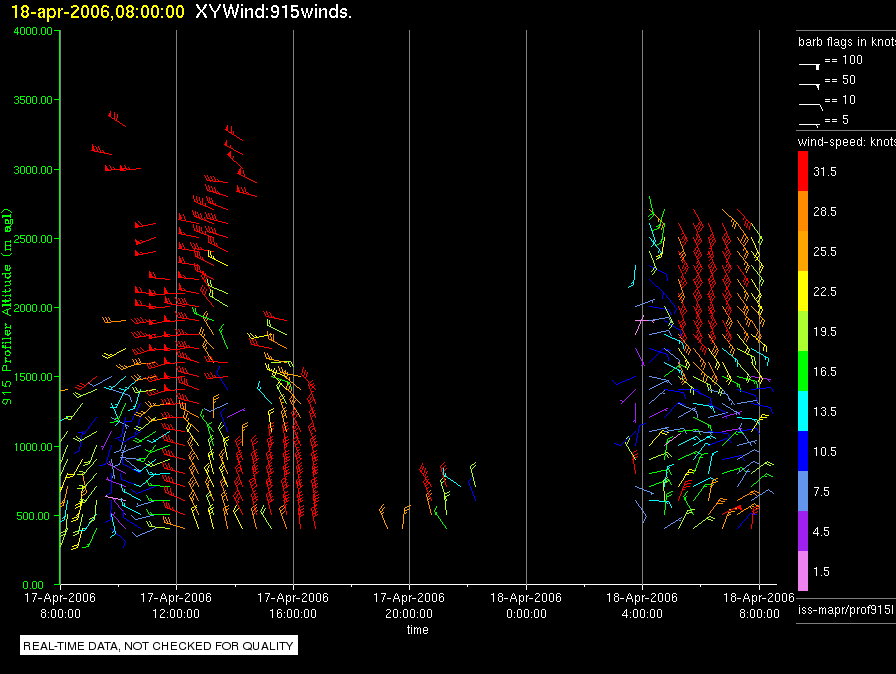Click the '3000.00' altitude axis label
This screenshot has height=674, width=896.
33,170
